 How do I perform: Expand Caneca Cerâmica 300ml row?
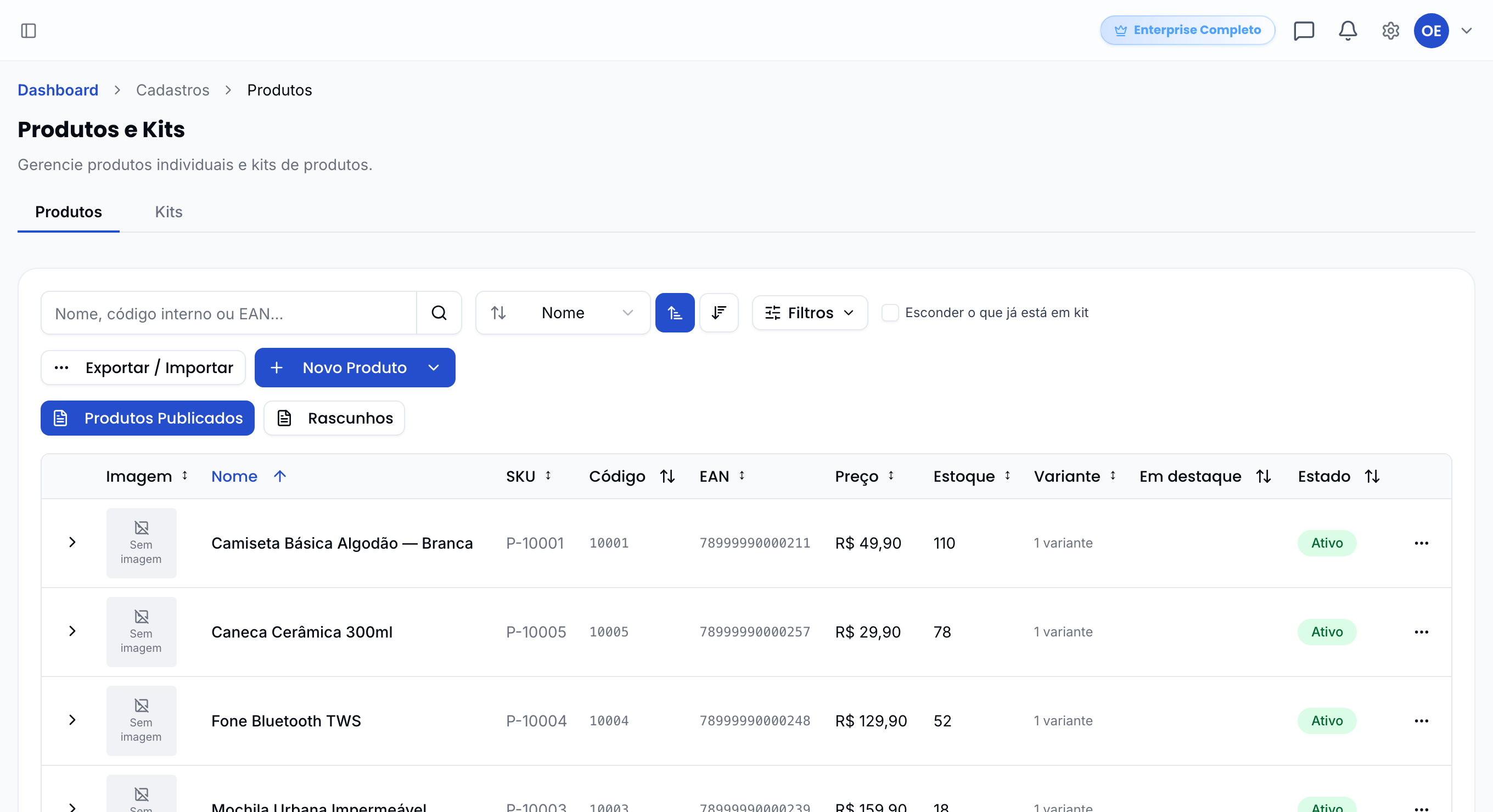[x=72, y=631]
